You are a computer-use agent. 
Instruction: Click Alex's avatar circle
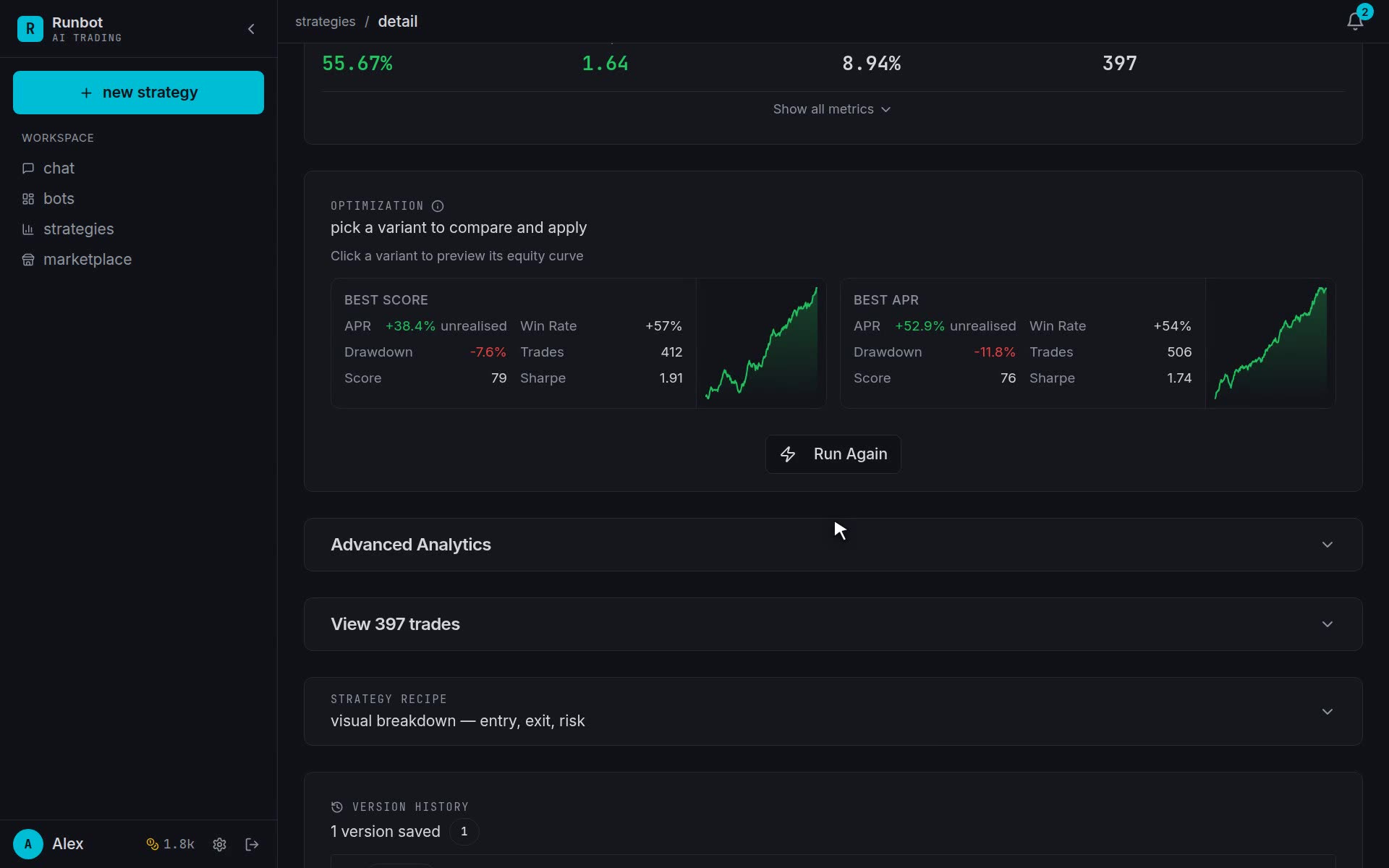coord(28,844)
